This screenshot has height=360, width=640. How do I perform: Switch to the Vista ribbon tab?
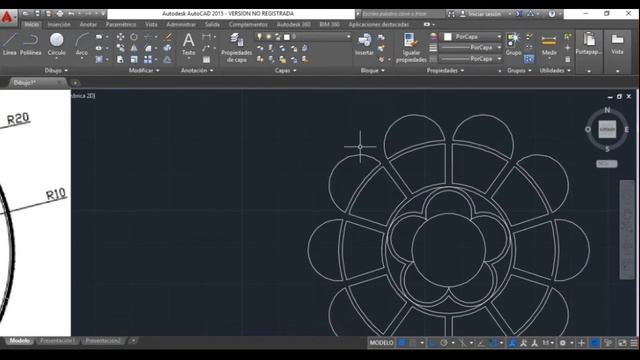[x=151, y=24]
